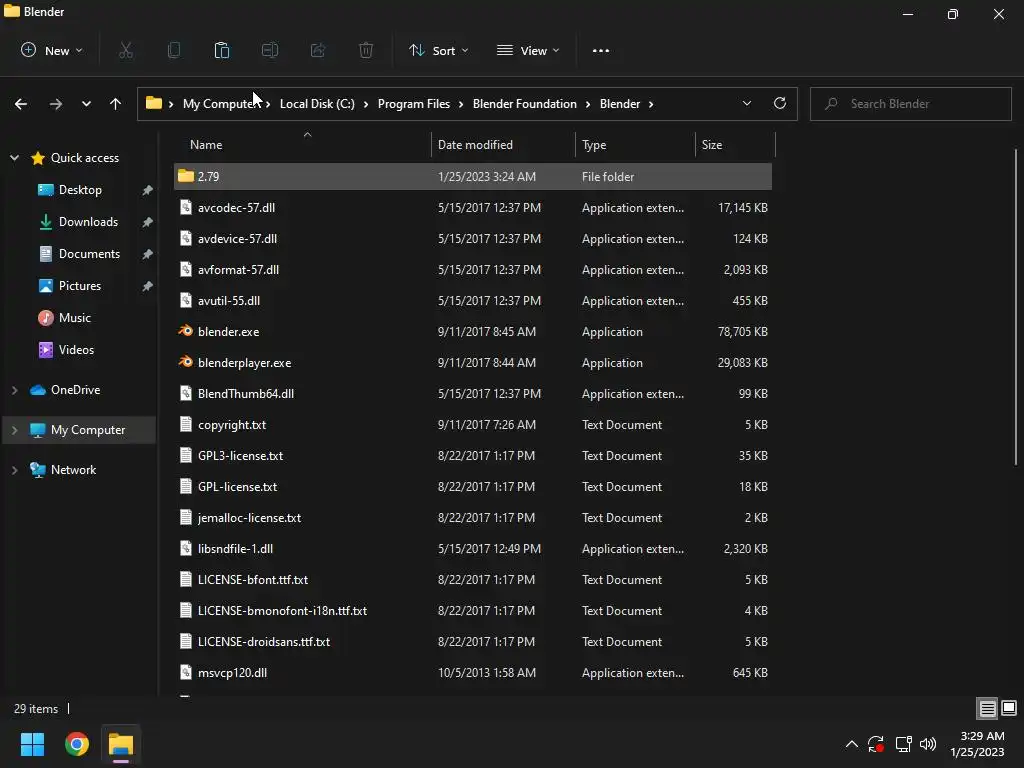Click the Copy icon in toolbar

174,50
